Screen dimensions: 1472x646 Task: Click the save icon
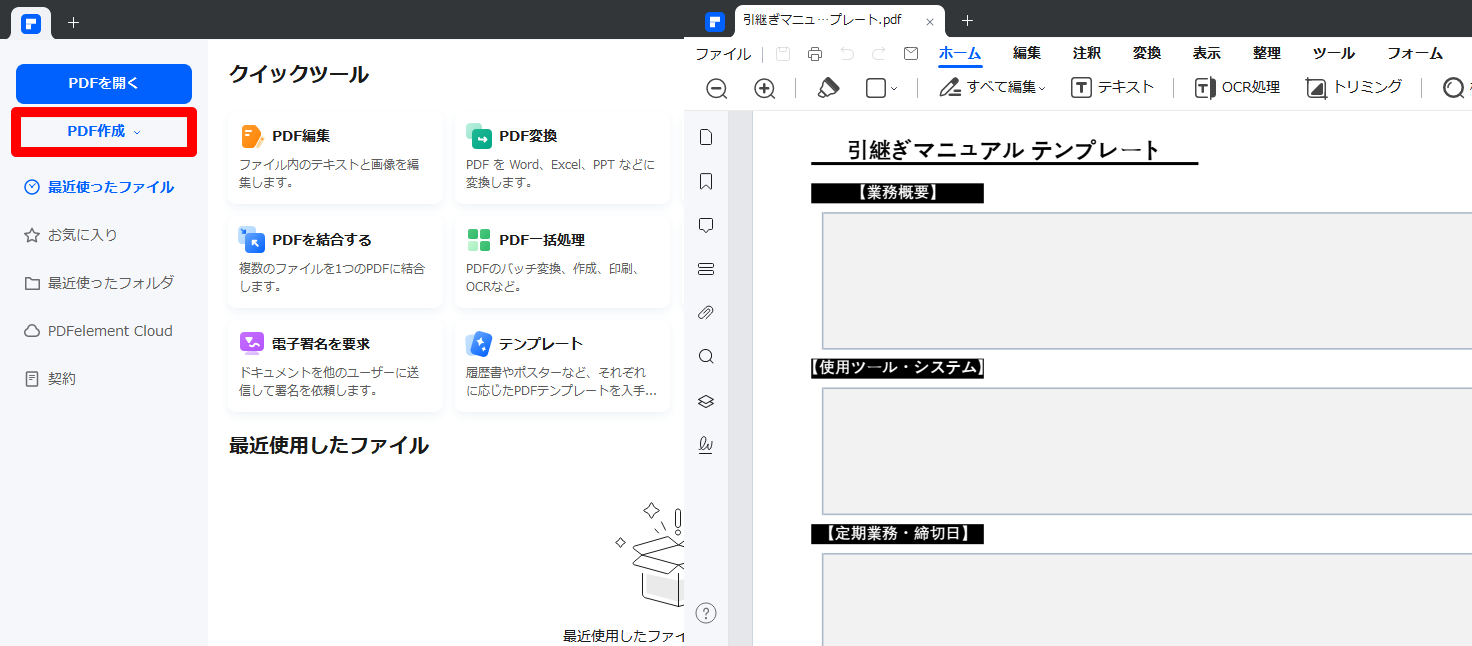point(783,54)
